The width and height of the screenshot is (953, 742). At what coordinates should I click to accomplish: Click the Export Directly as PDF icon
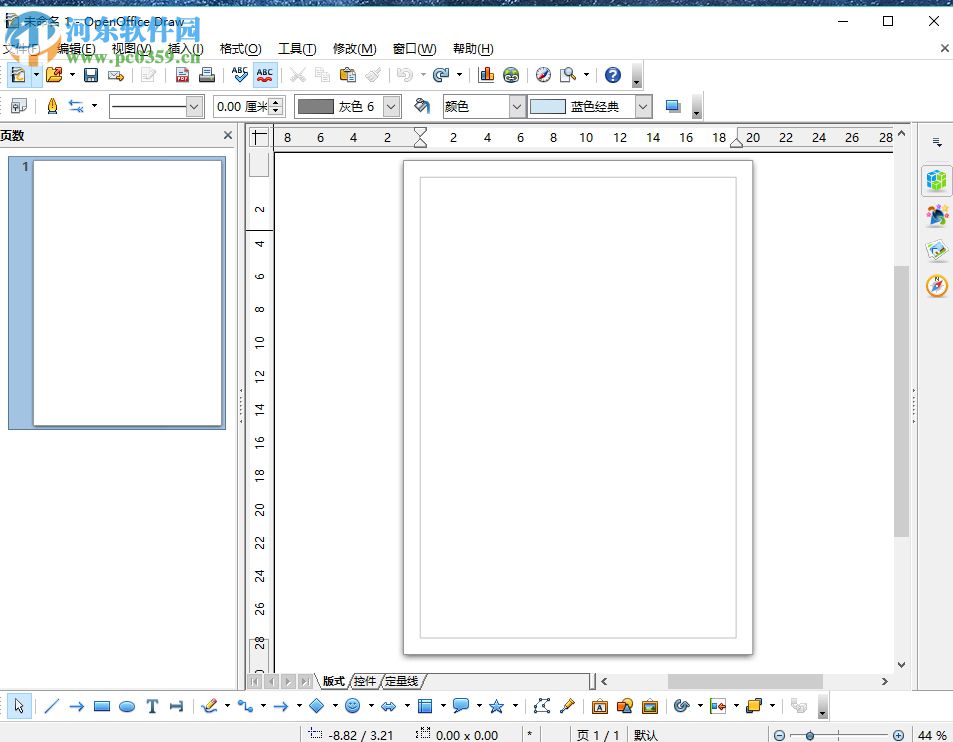pyautogui.click(x=181, y=75)
